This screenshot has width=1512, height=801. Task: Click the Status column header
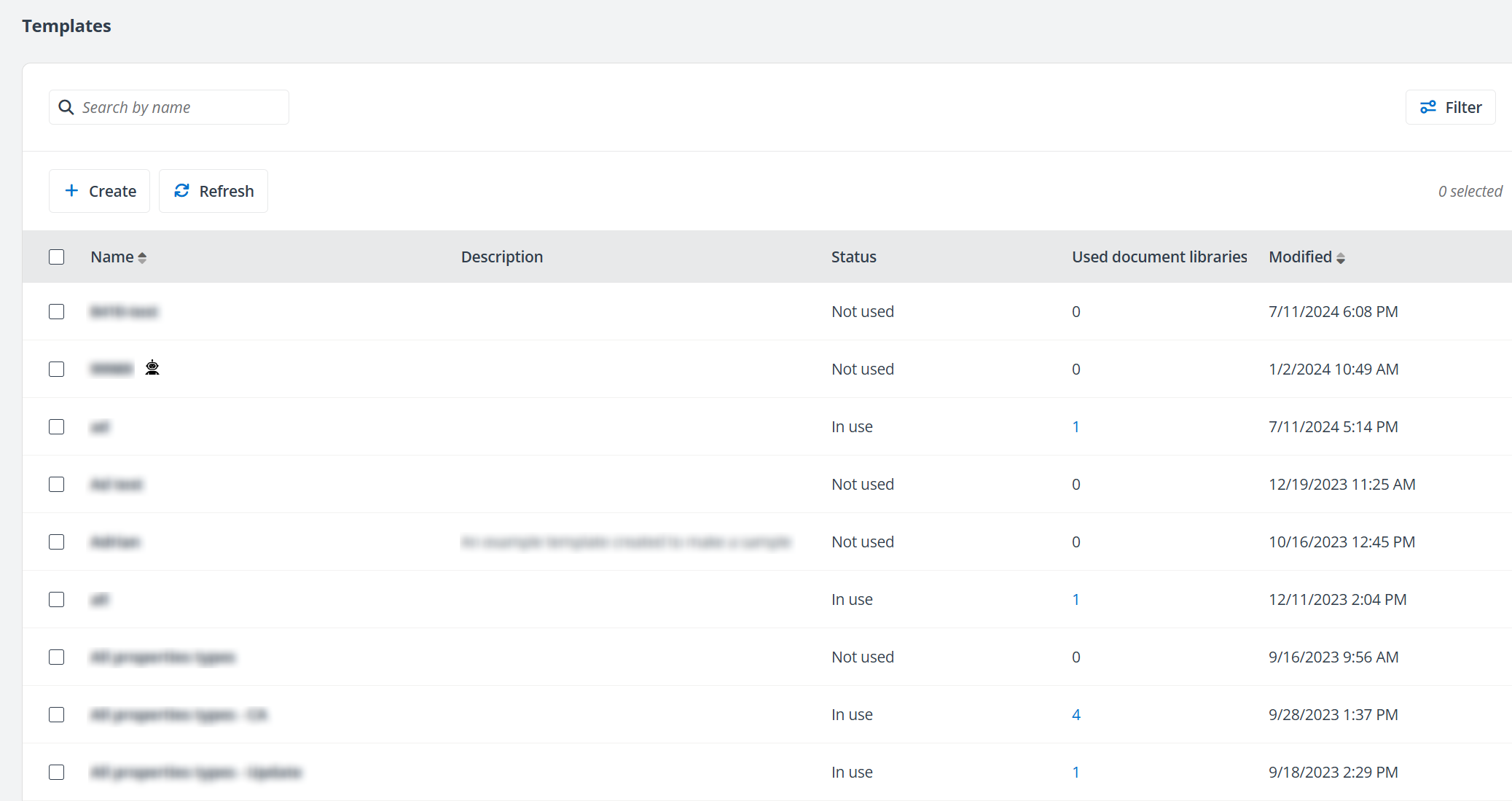[x=853, y=257]
